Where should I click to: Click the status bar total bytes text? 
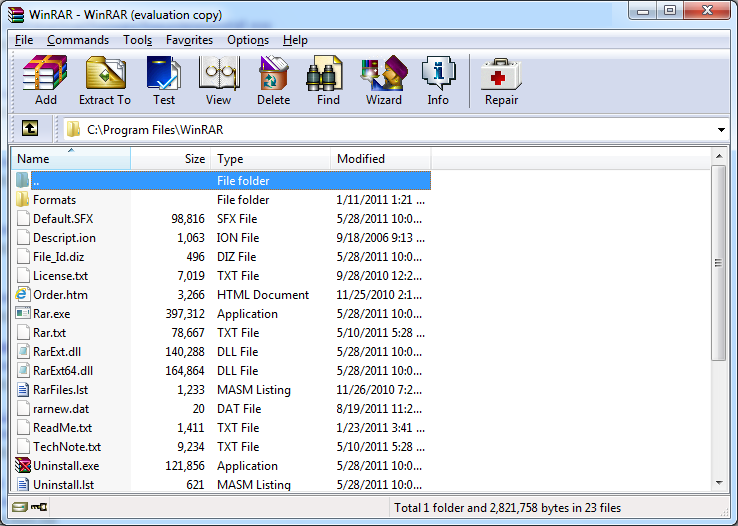point(507,508)
